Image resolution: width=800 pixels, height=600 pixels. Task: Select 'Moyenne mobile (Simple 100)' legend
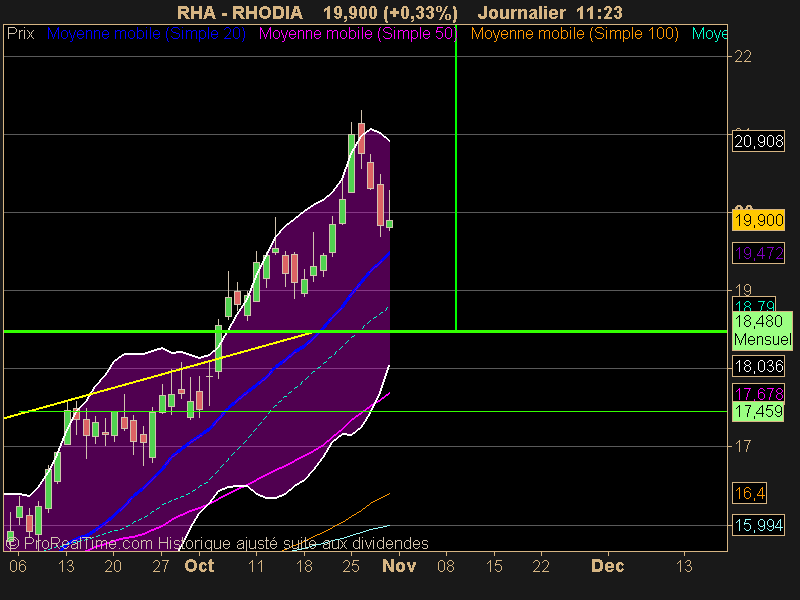[574, 34]
